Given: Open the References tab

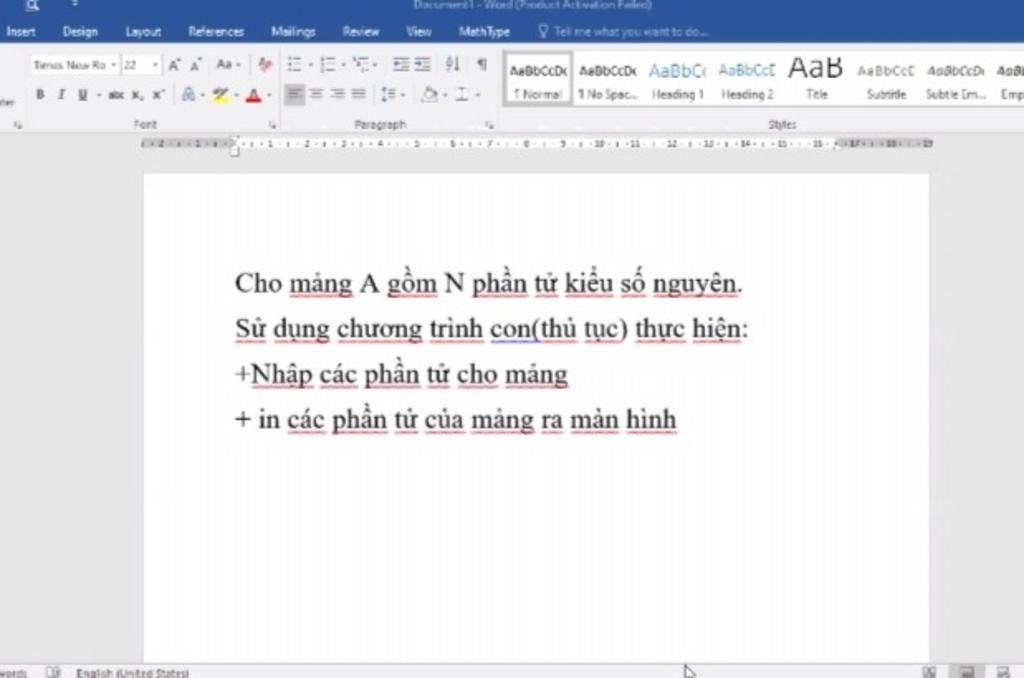Looking at the screenshot, I should (x=216, y=31).
